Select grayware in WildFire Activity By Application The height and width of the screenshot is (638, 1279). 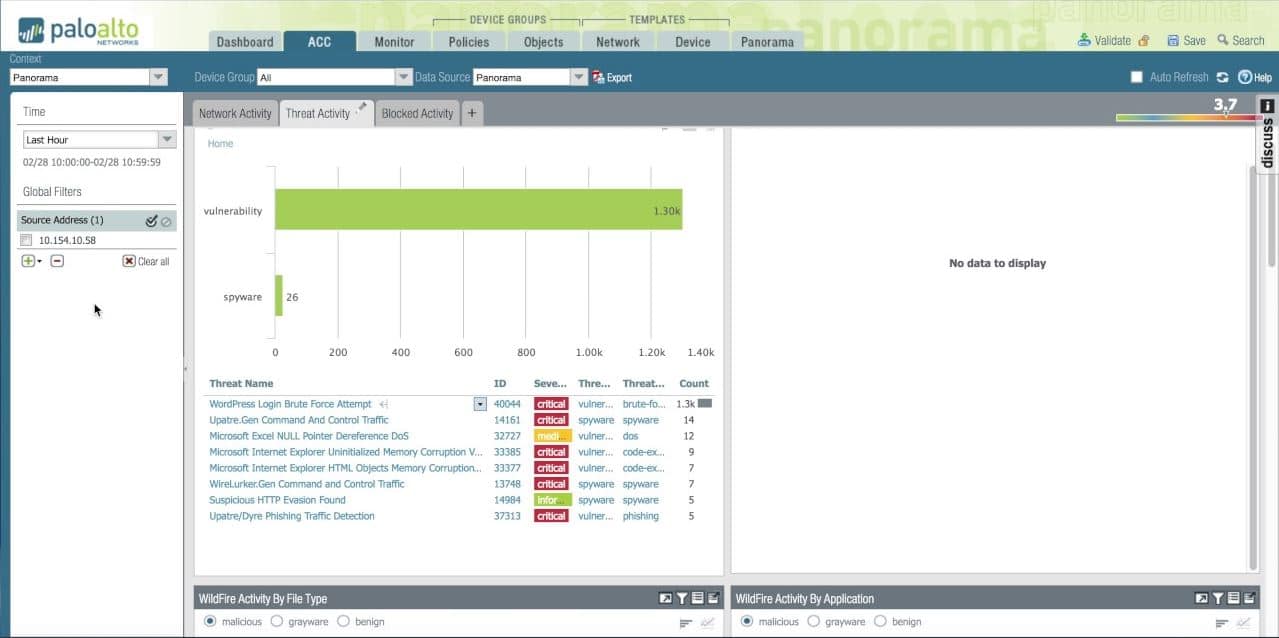click(x=813, y=621)
